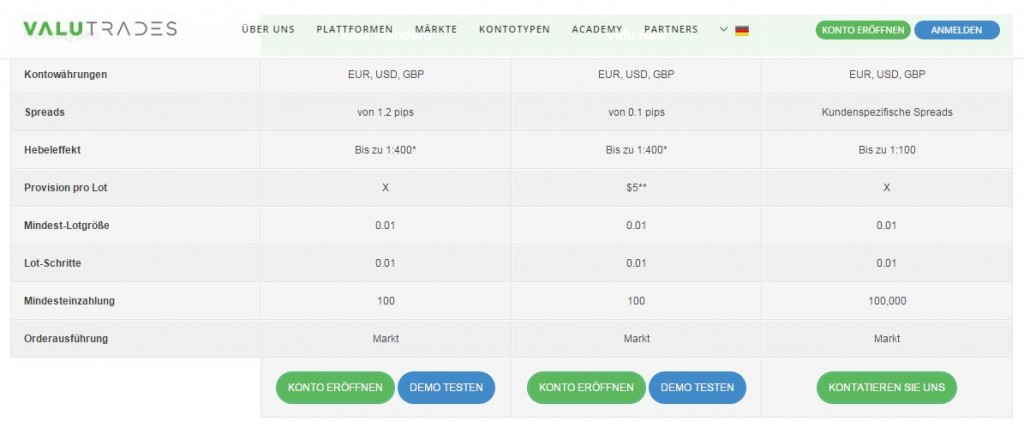Click the Bis zu 1:100 leverage cell
1024x428 pixels.
pyautogui.click(x=887, y=150)
